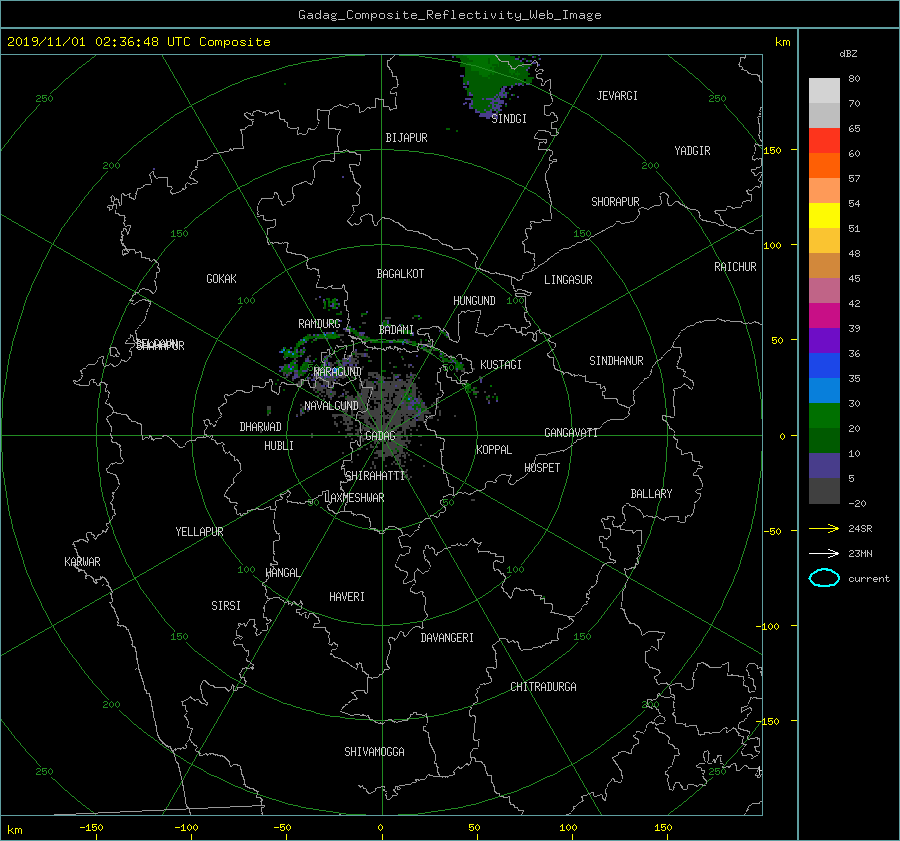Click the GADAG radar center label
Screen dimensions: 900x841
381,436
